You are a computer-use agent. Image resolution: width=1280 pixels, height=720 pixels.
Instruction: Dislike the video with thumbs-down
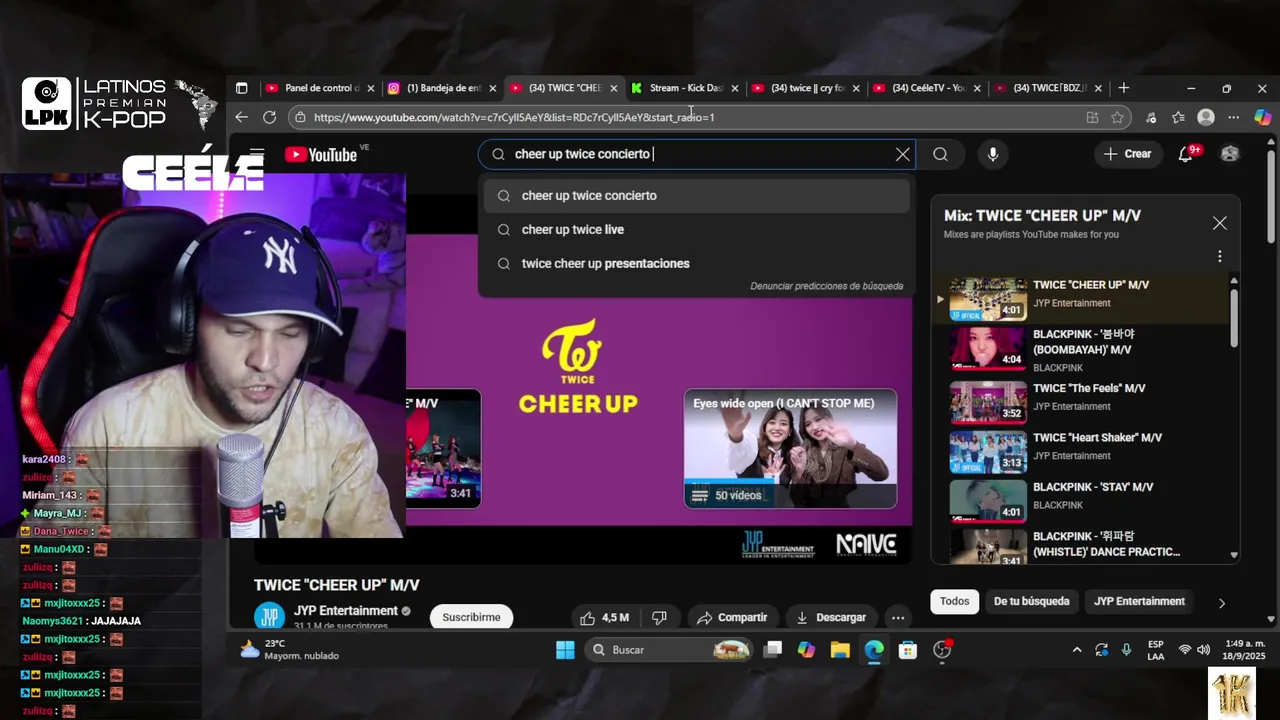tap(659, 617)
